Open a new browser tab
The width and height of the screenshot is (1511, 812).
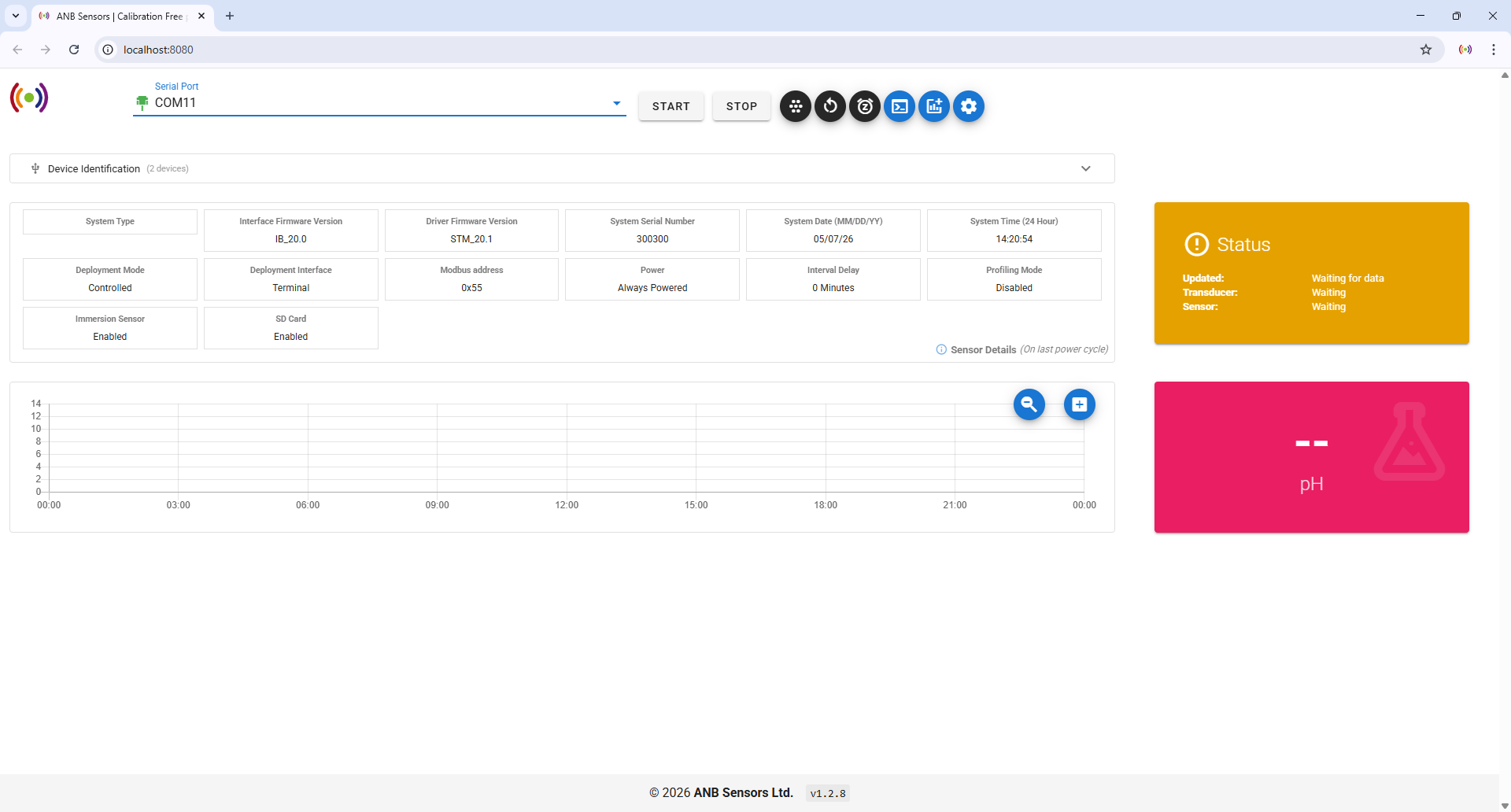(230, 16)
